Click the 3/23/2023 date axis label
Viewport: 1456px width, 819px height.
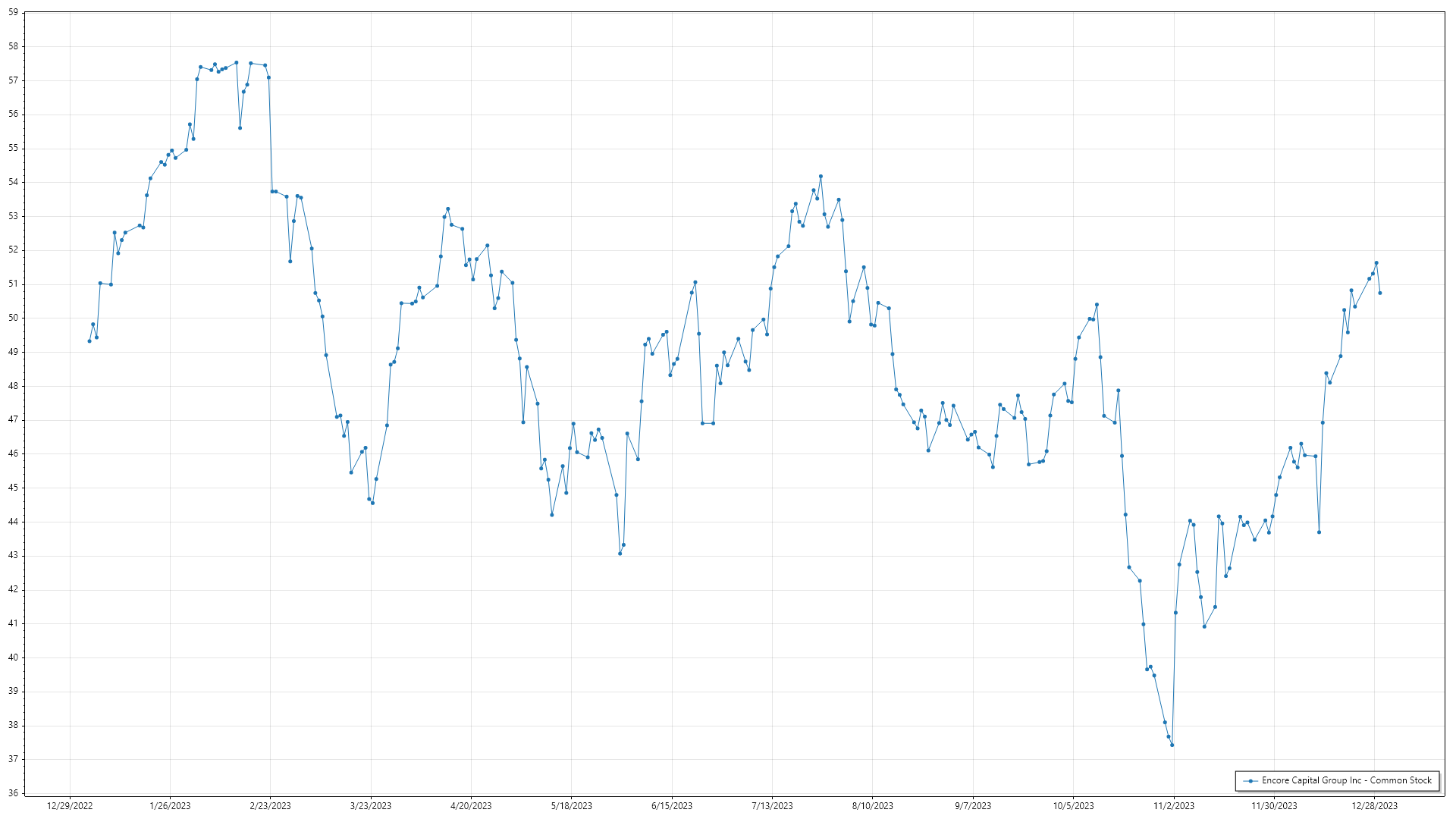click(371, 806)
